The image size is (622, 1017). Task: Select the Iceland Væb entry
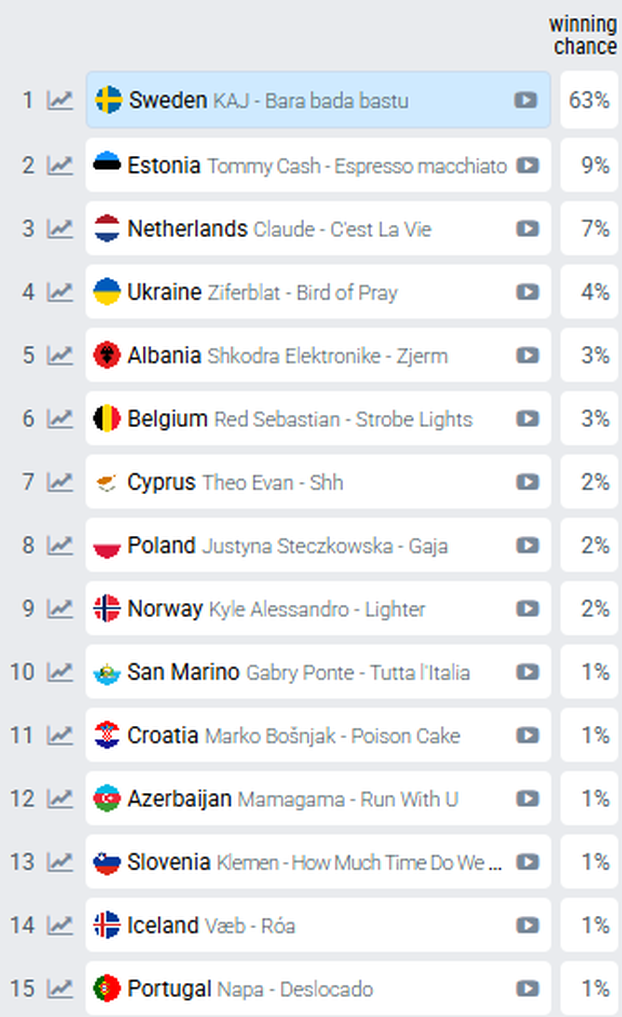point(318,925)
